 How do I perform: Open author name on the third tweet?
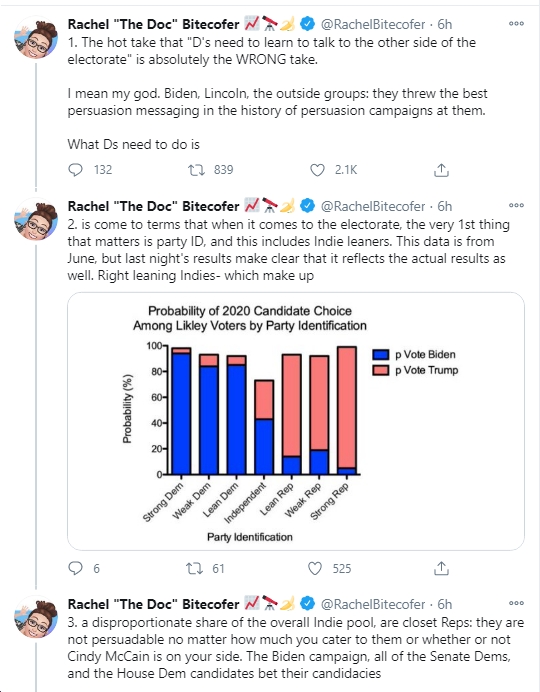point(153,604)
